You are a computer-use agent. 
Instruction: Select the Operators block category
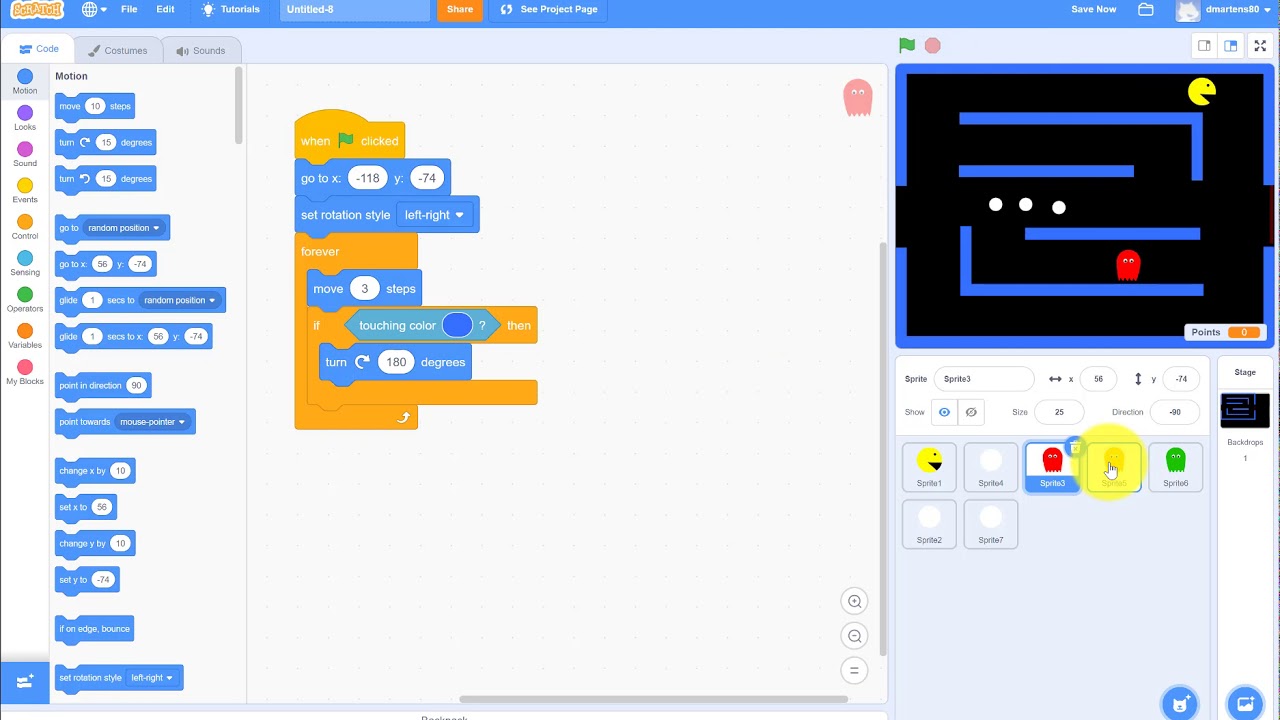pyautogui.click(x=25, y=300)
